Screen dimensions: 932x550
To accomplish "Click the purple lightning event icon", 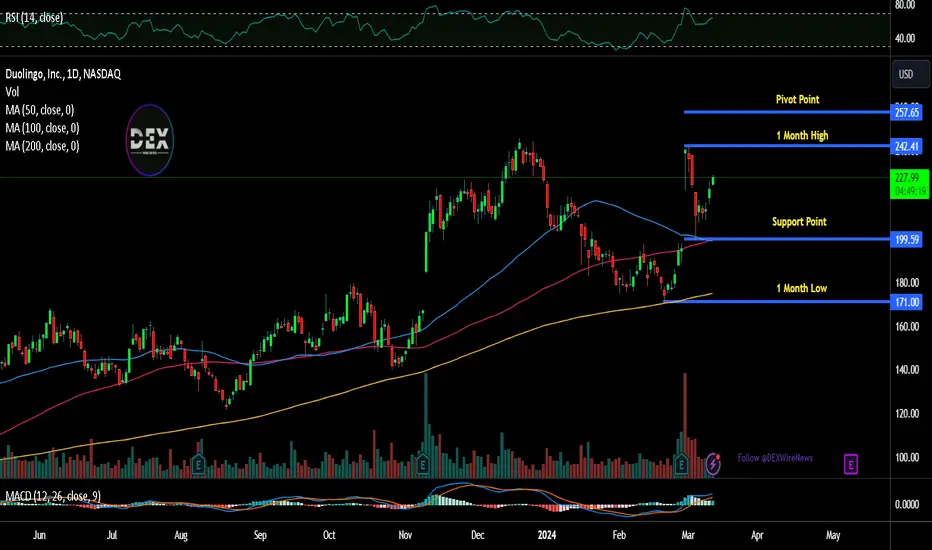I will point(713,463).
